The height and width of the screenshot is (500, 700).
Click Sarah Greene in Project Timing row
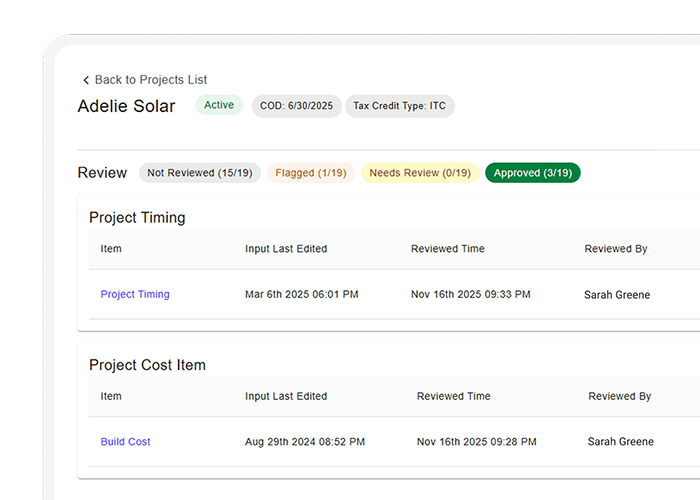[617, 295]
